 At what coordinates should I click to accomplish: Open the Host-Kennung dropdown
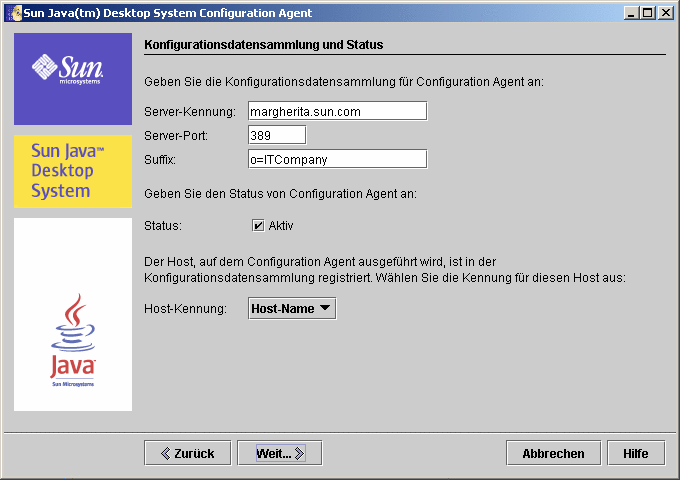click(292, 308)
